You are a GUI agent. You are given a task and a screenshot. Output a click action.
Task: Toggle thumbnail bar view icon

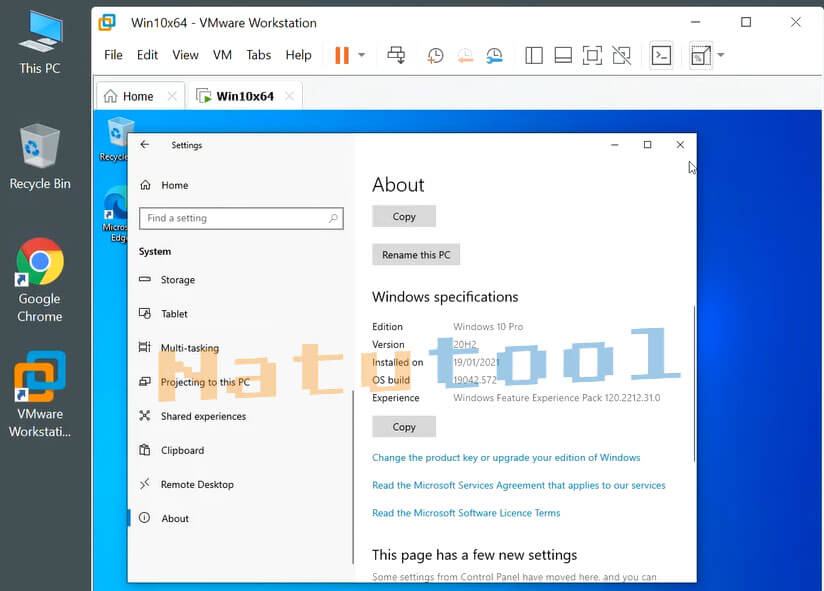coord(563,56)
